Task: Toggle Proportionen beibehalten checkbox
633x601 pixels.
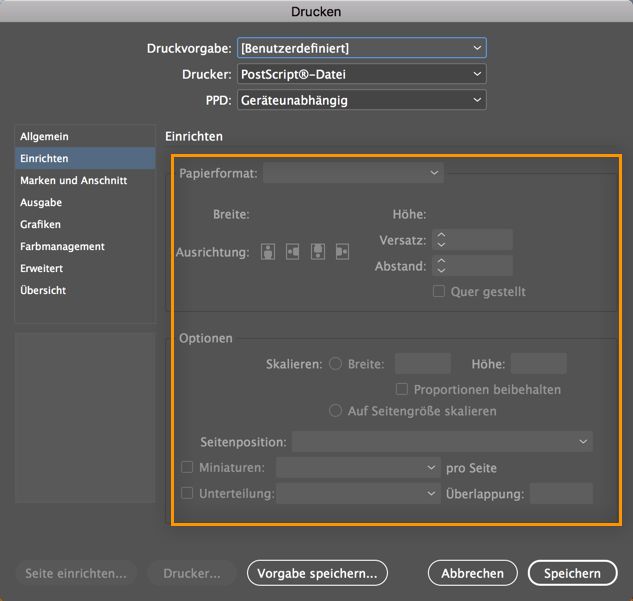Action: pos(402,389)
